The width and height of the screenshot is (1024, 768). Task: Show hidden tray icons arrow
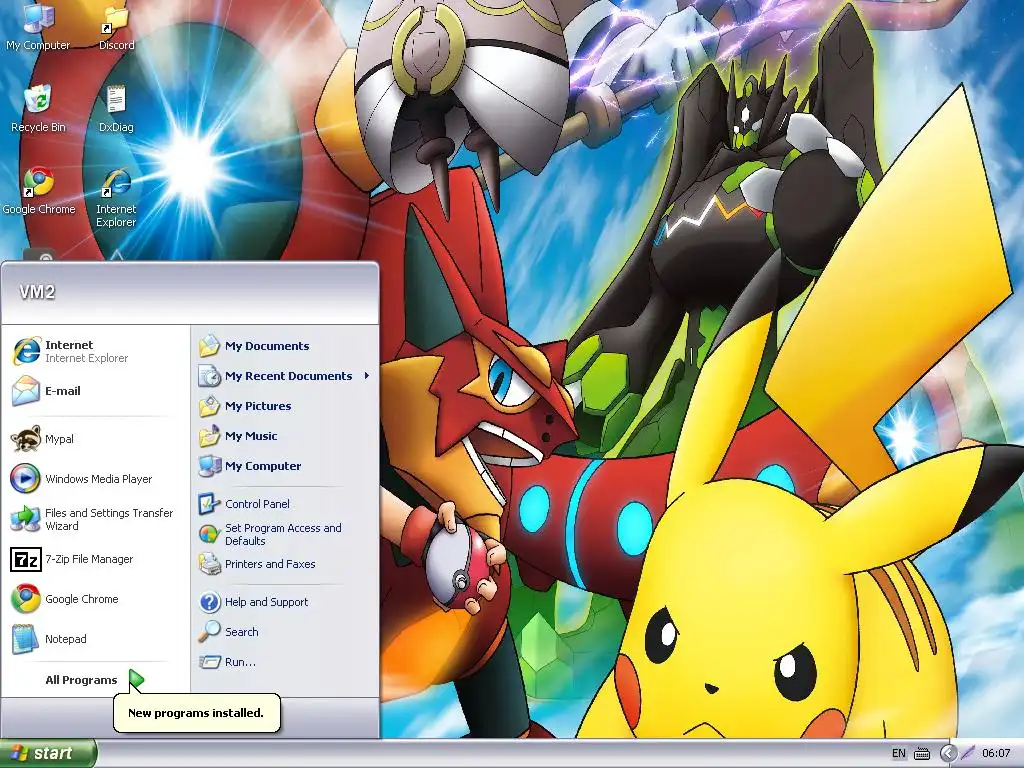(948, 753)
